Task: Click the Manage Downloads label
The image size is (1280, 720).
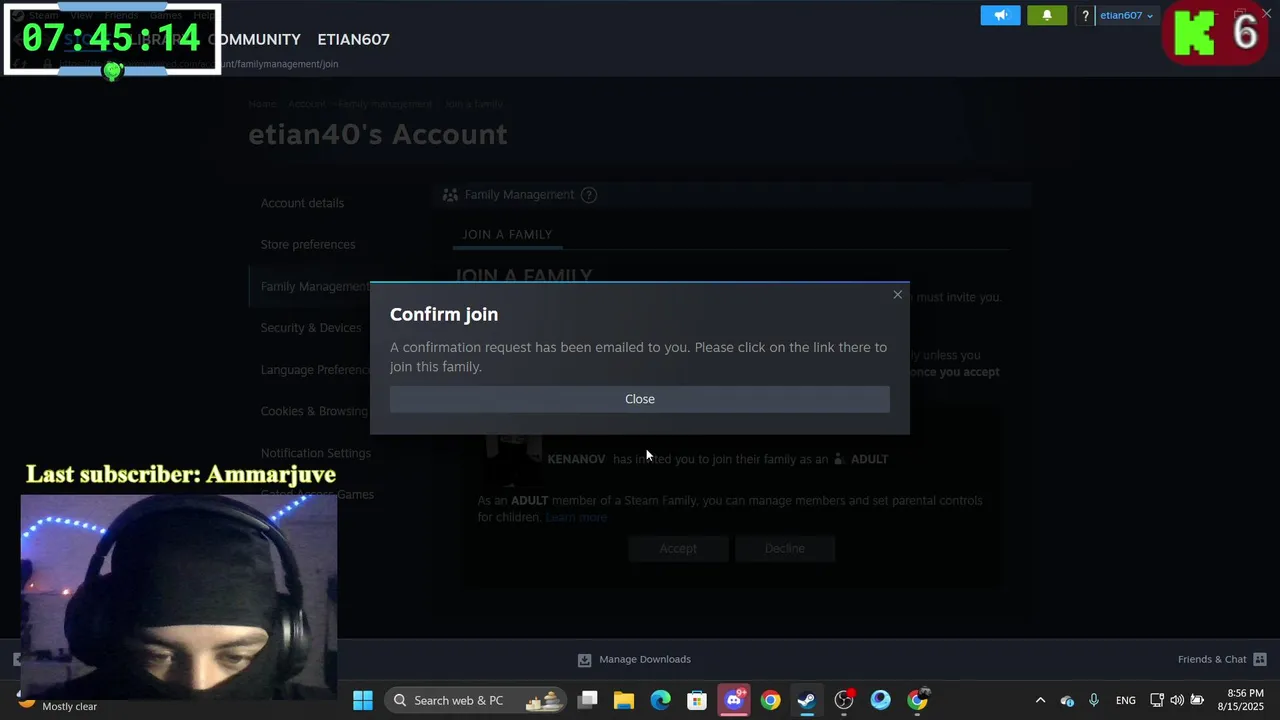Action: pos(645,659)
